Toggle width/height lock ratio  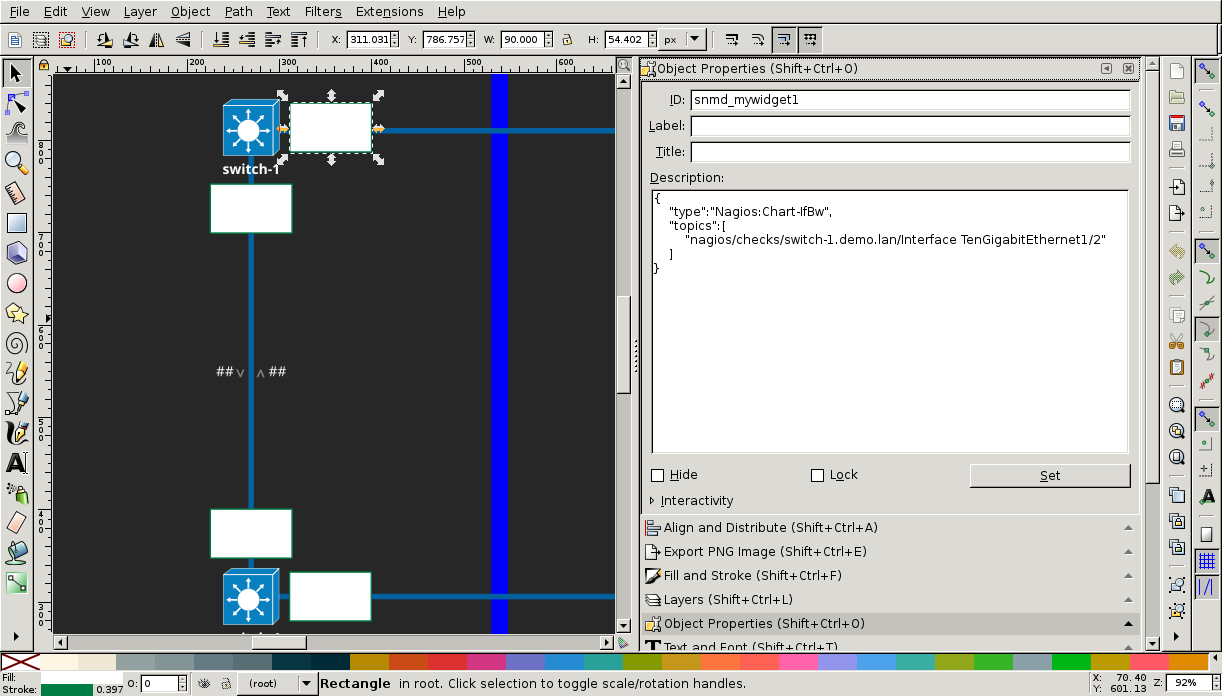567,40
